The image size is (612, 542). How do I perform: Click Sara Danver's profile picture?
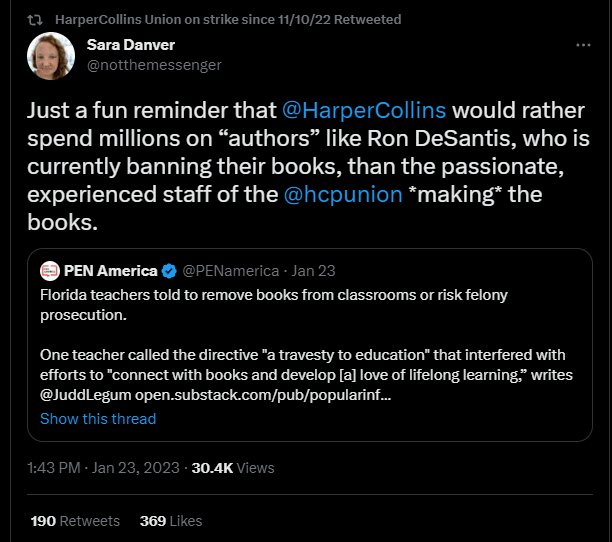click(x=51, y=56)
